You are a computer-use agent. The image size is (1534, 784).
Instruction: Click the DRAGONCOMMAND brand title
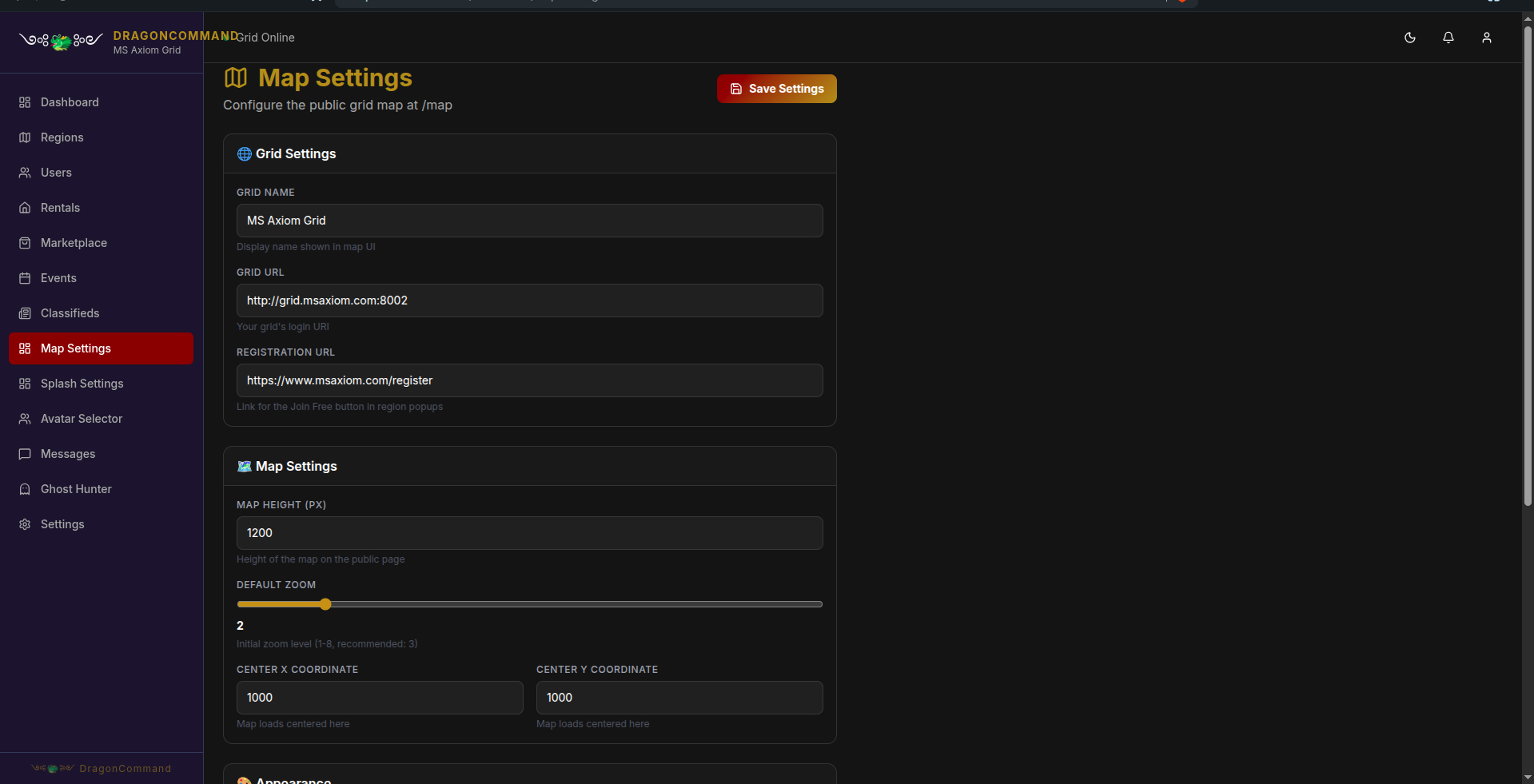176,36
